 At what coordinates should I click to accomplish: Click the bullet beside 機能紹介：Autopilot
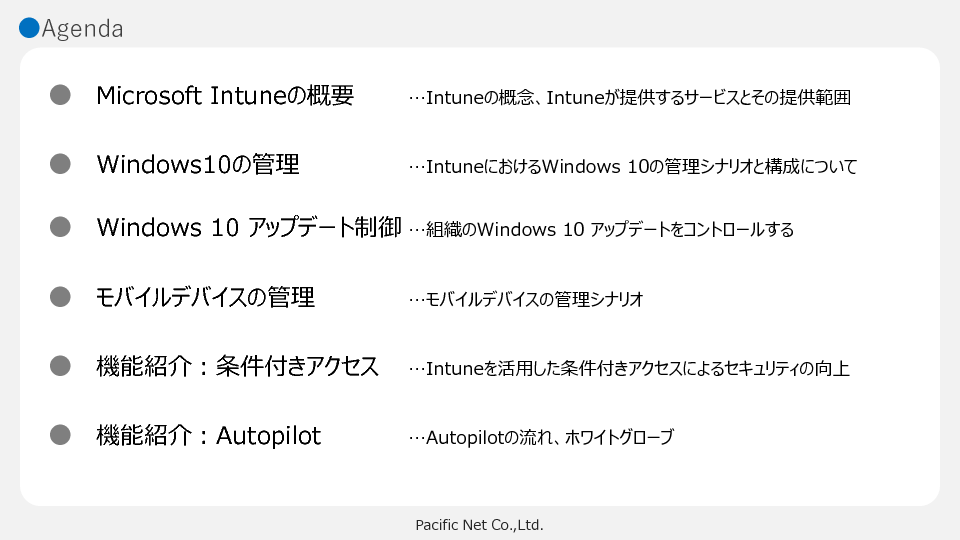coord(61,435)
